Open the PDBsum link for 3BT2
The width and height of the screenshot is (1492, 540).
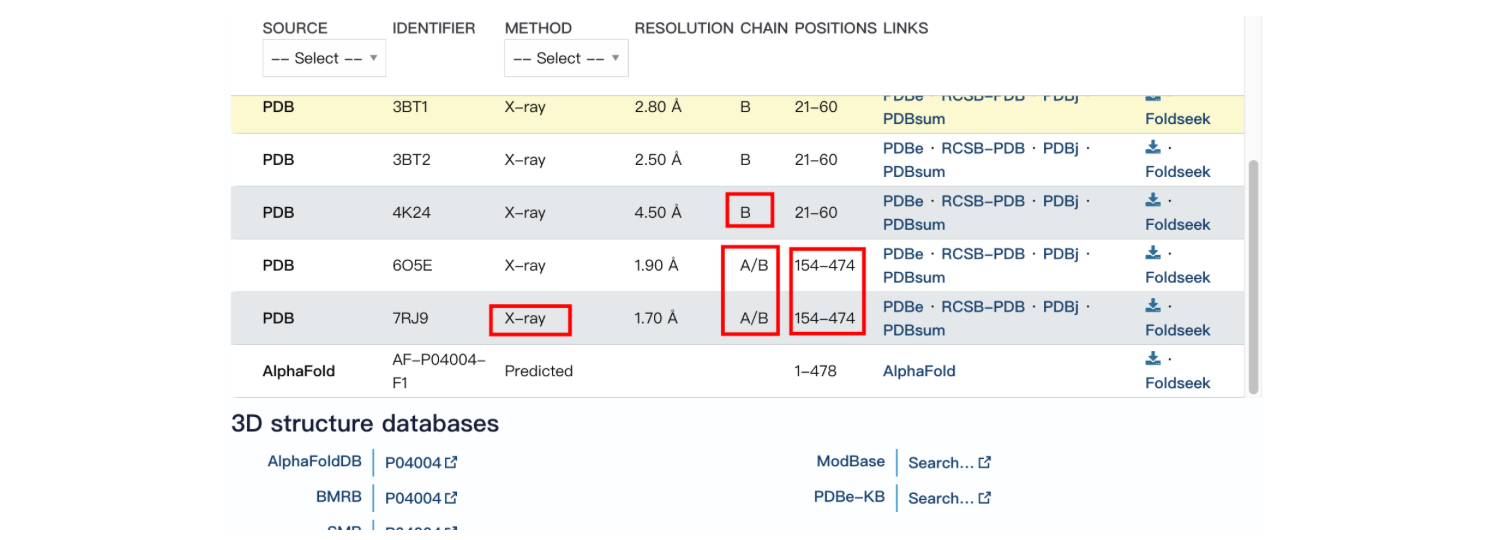[914, 172]
